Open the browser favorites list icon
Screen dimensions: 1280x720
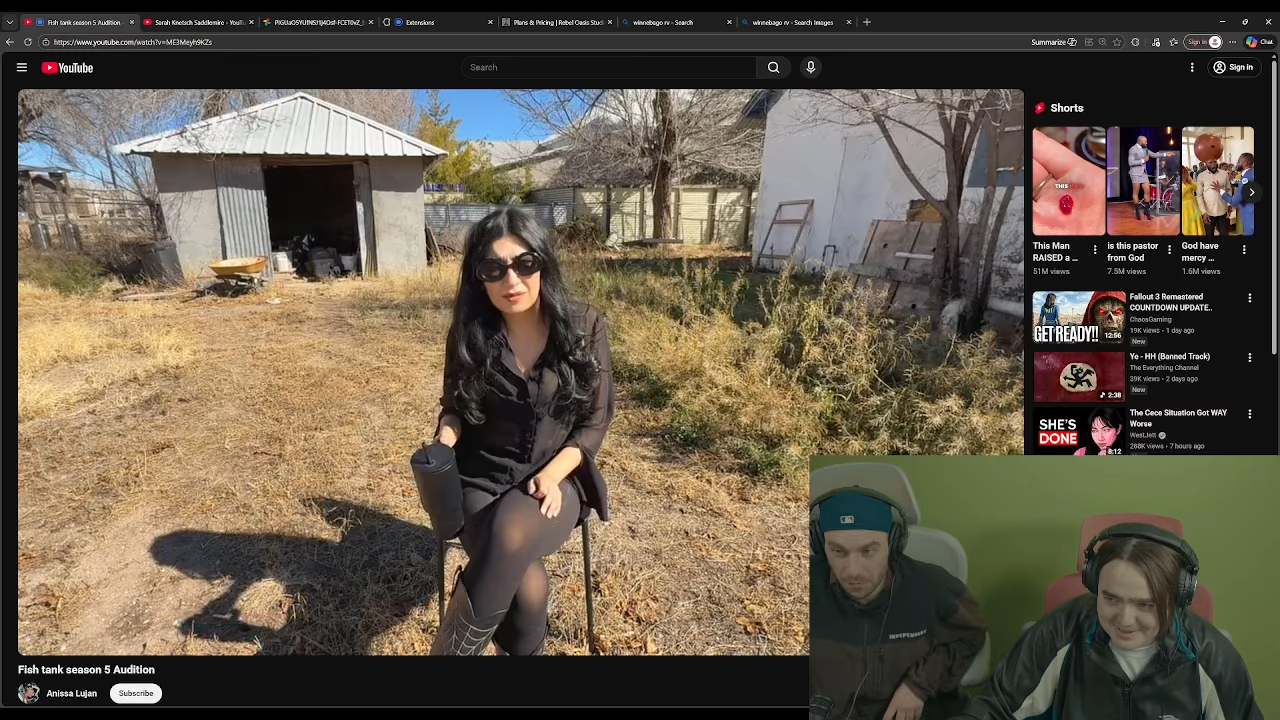click(1173, 42)
